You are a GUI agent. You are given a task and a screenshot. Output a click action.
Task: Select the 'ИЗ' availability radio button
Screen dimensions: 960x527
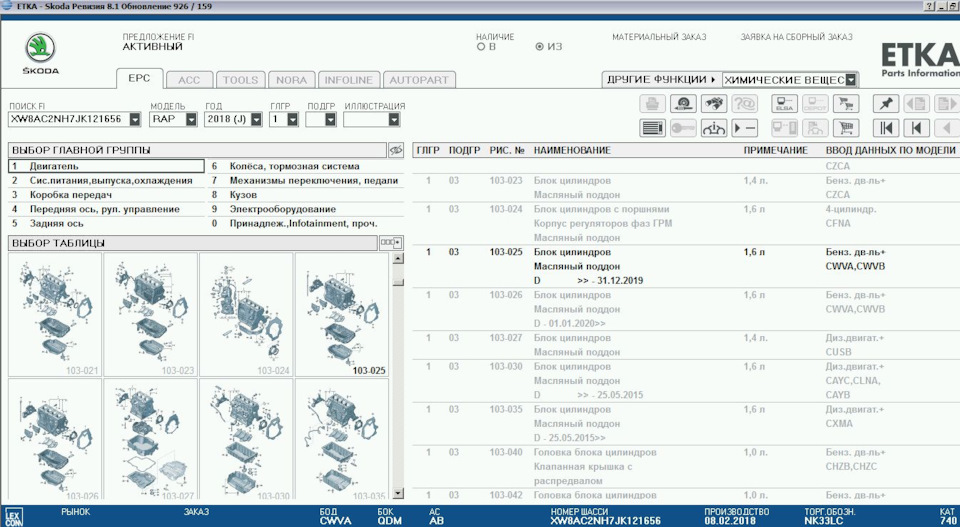pyautogui.click(x=540, y=46)
